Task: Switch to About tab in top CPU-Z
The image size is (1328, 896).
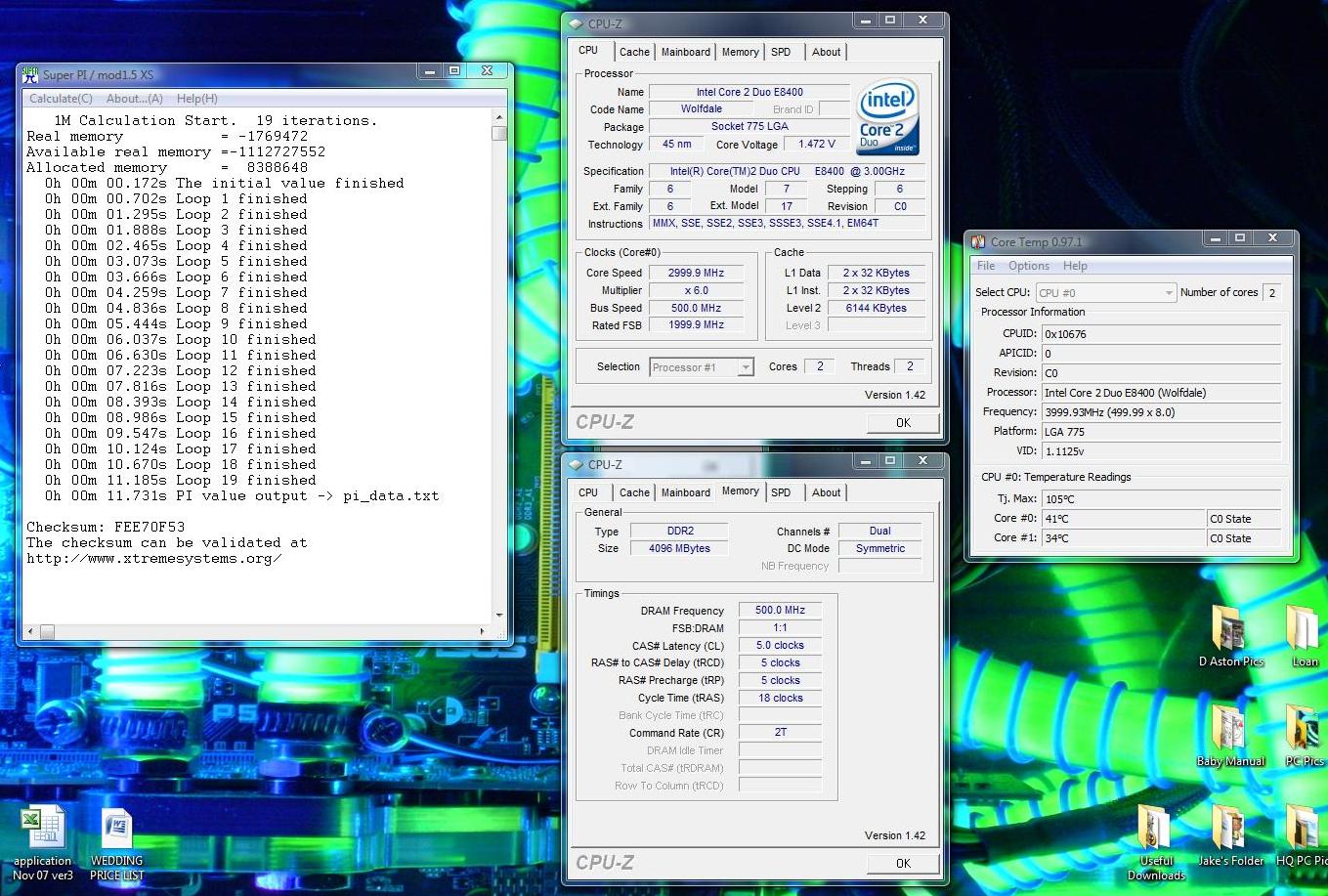Action: pos(826,52)
